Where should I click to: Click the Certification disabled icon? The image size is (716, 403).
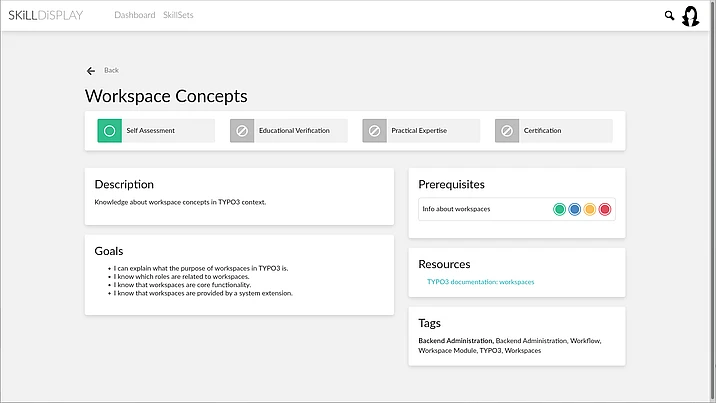506,131
